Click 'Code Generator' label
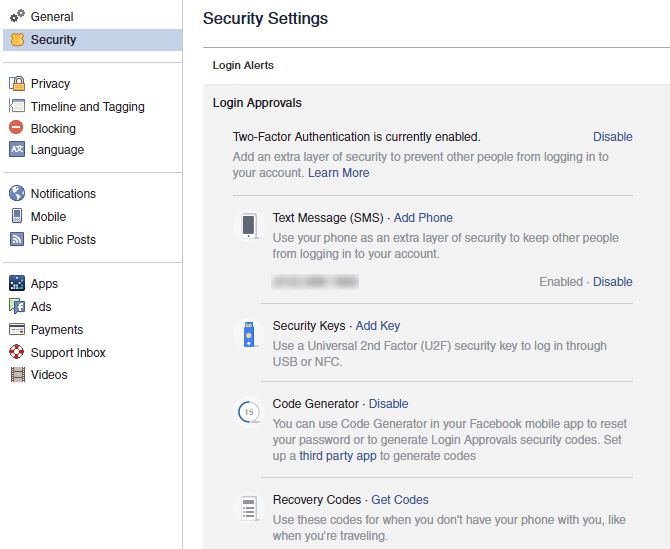This screenshot has height=549, width=670. coord(316,404)
